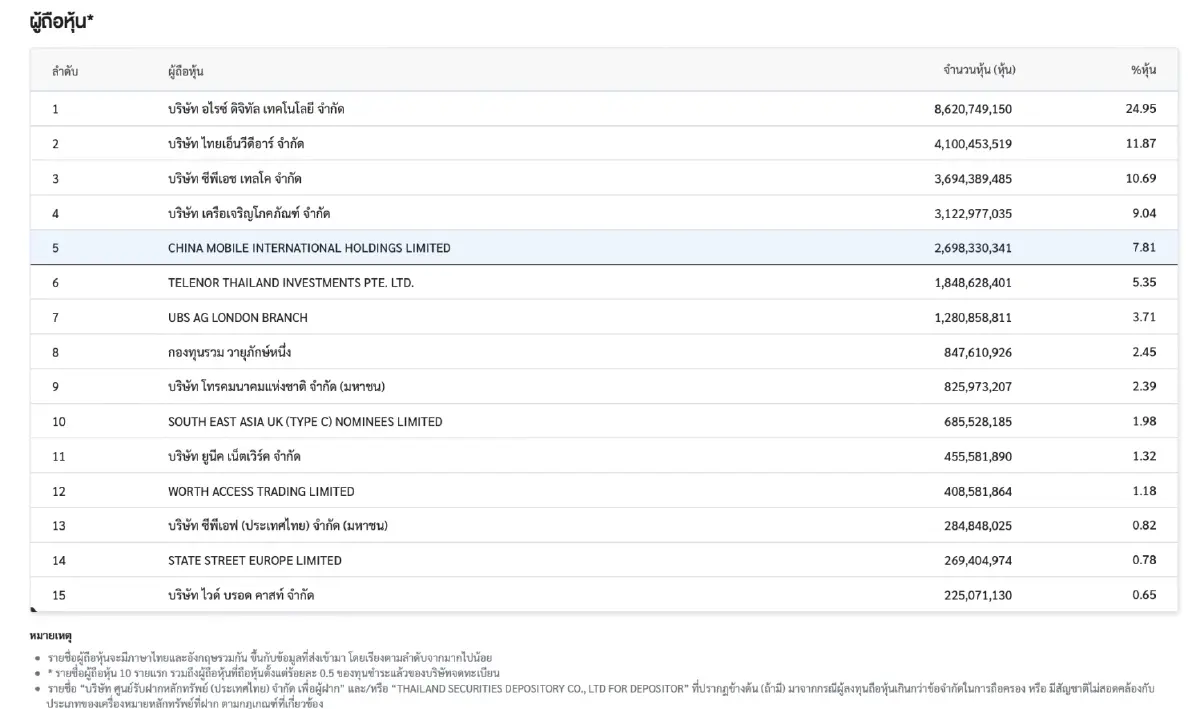
Task: Click percentage 1.32
Action: click(1144, 457)
